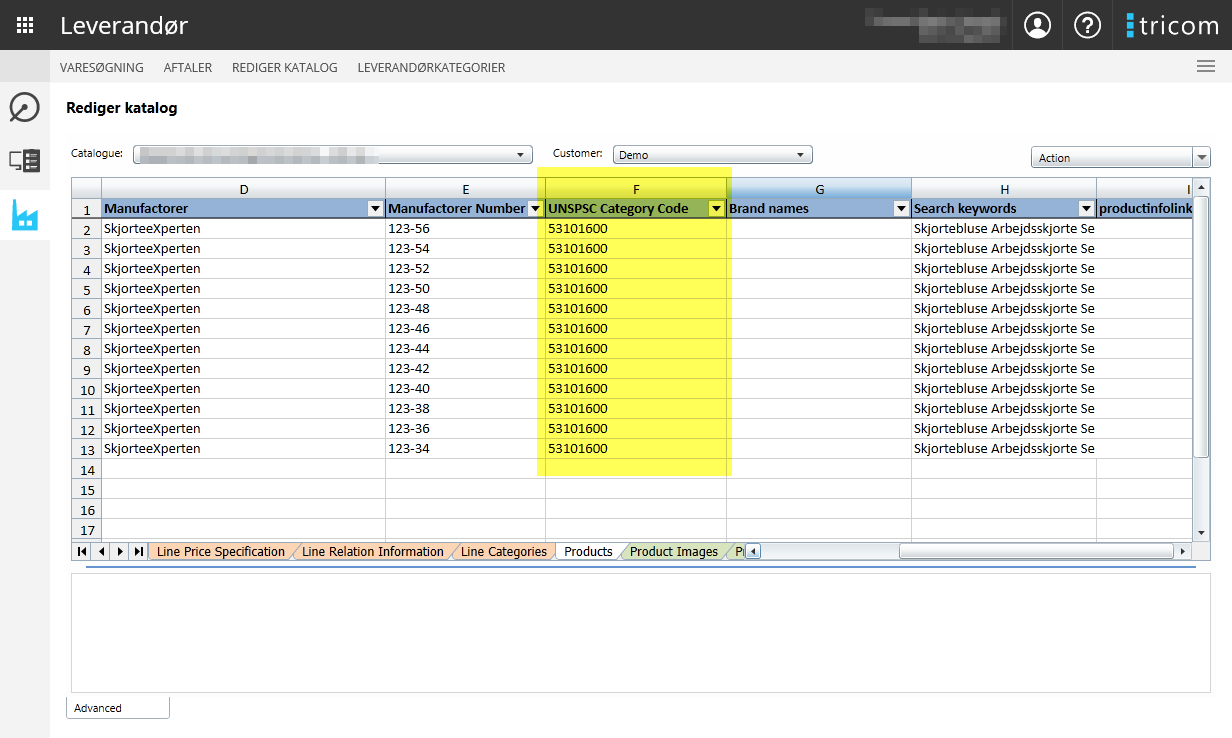Select column G header
Image resolution: width=1232 pixels, height=738 pixels.
coord(819,189)
